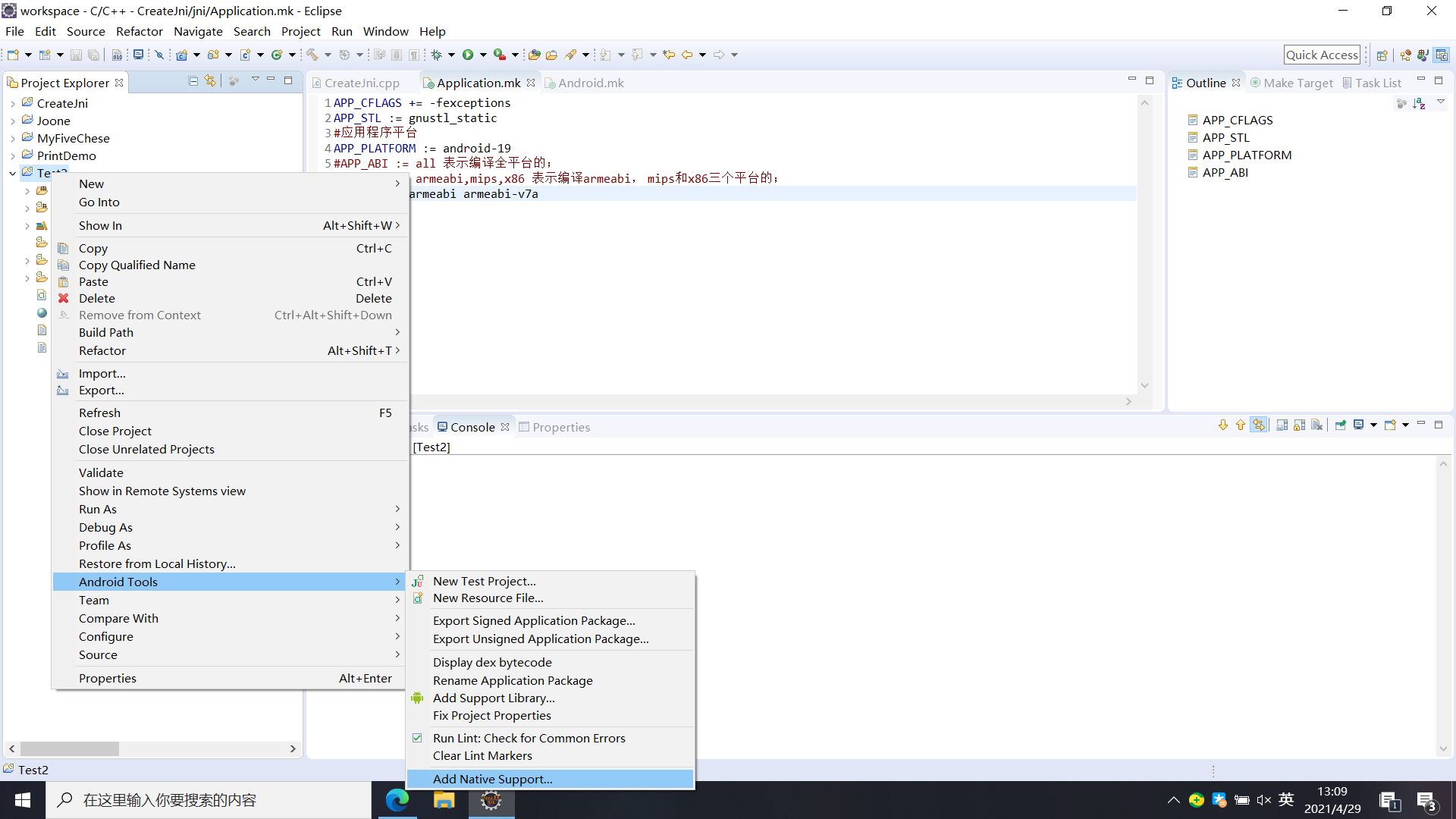
Task: Open Microsoft Edge from the taskbar
Action: [397, 800]
